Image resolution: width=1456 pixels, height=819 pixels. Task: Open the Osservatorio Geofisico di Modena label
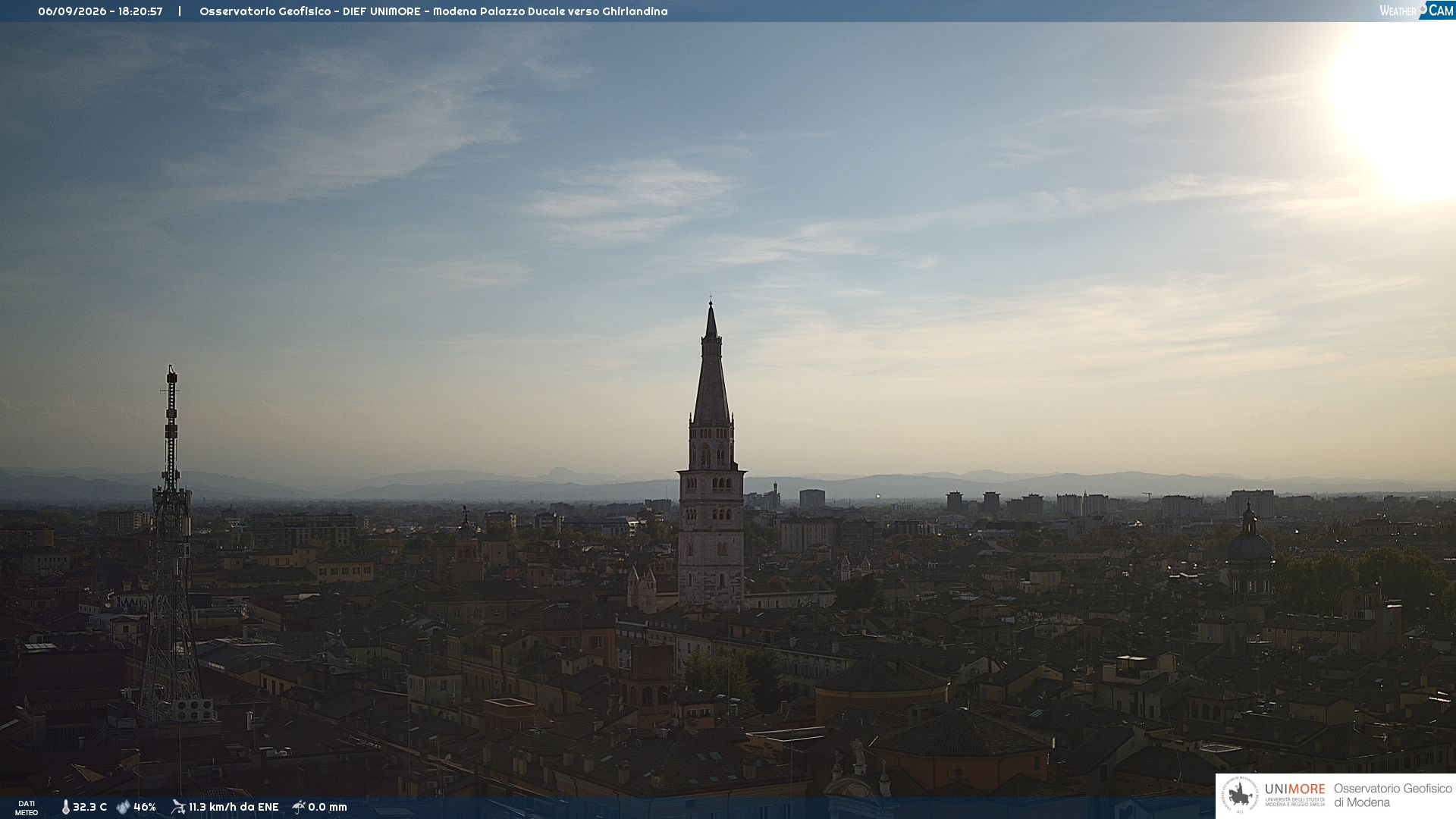(1392, 795)
